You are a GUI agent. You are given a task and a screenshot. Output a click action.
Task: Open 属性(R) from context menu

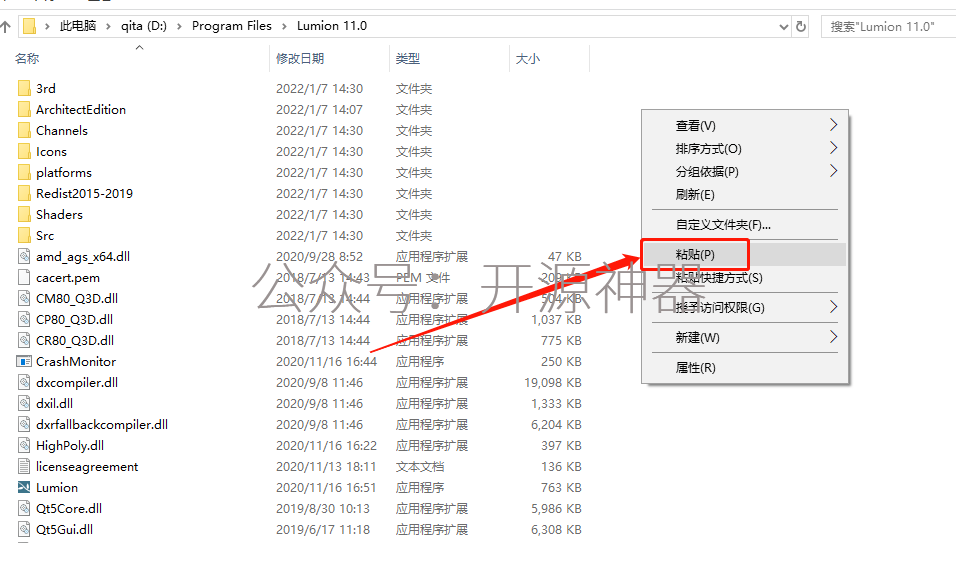tap(744, 367)
